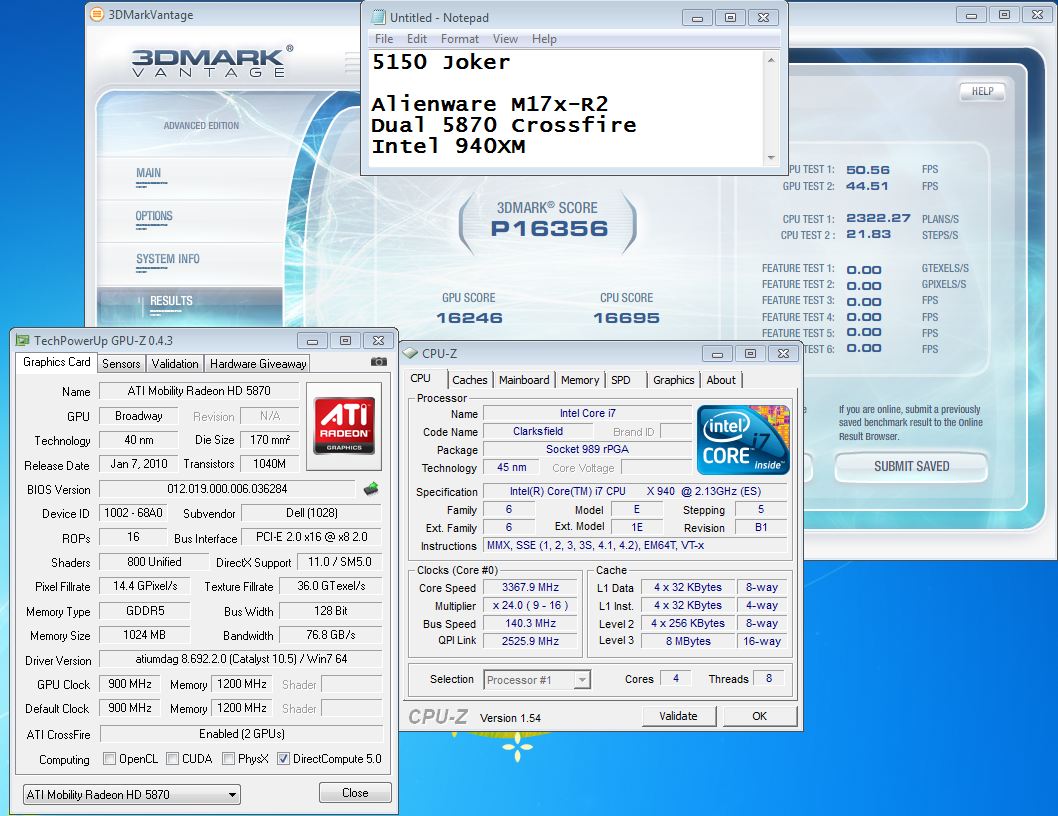Click the 3DMarkVantage title bar icon
Viewport: 1058px width, 816px height.
[x=97, y=14]
